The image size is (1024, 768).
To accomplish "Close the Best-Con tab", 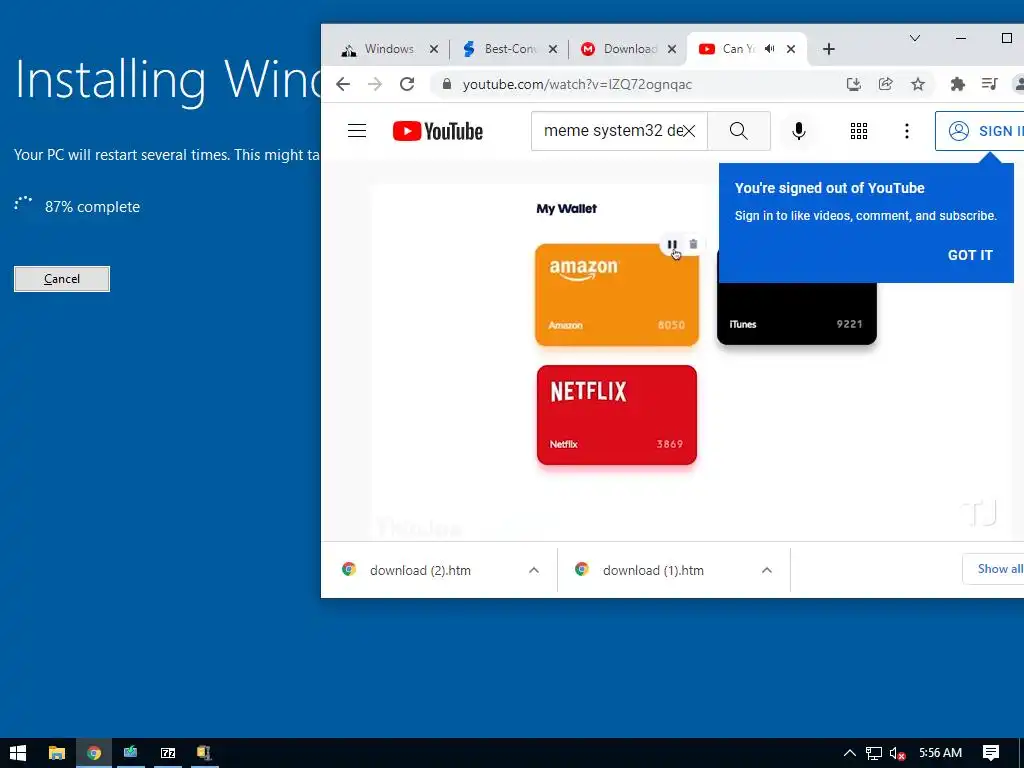I will click(x=552, y=49).
